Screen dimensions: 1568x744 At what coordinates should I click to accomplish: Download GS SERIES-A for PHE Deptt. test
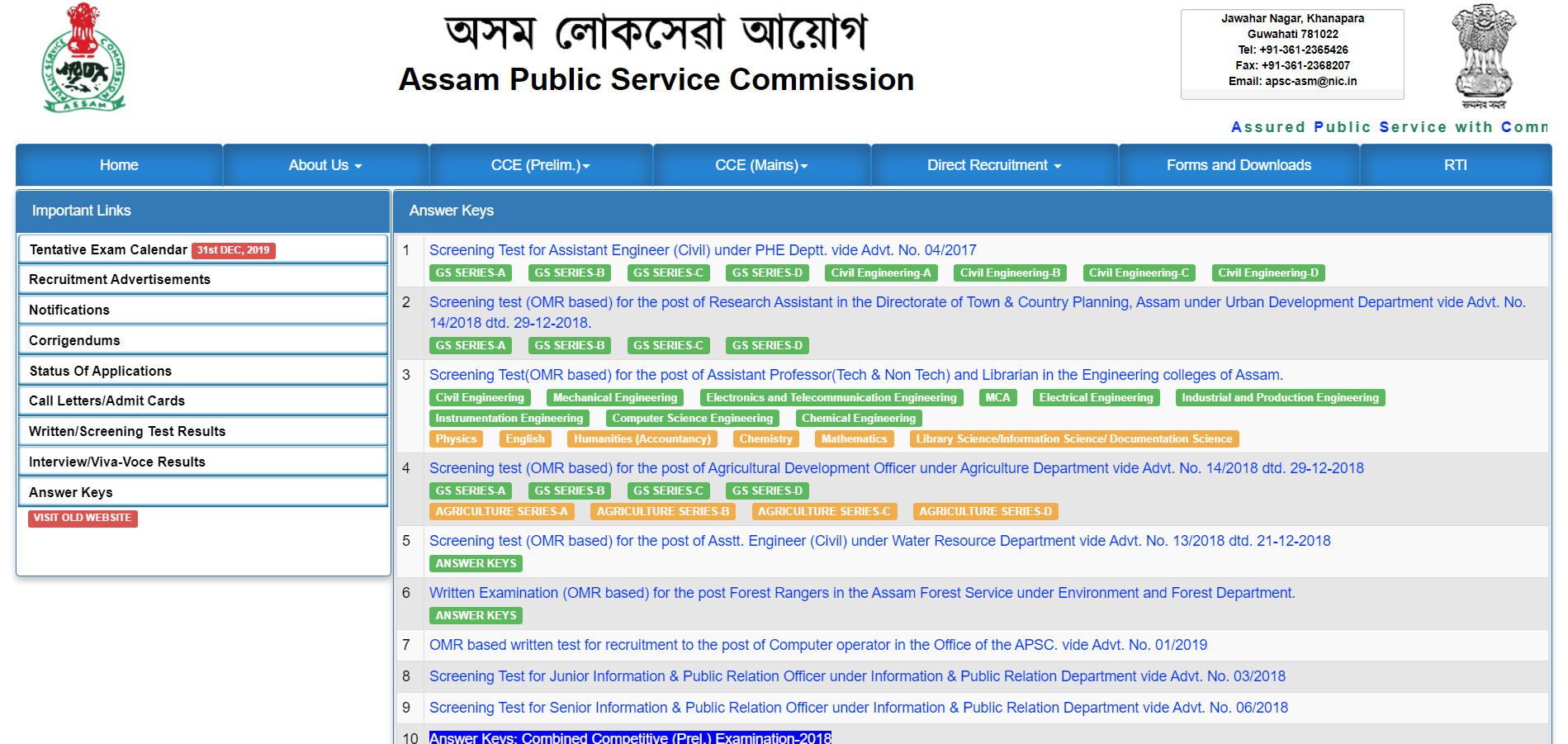point(471,272)
